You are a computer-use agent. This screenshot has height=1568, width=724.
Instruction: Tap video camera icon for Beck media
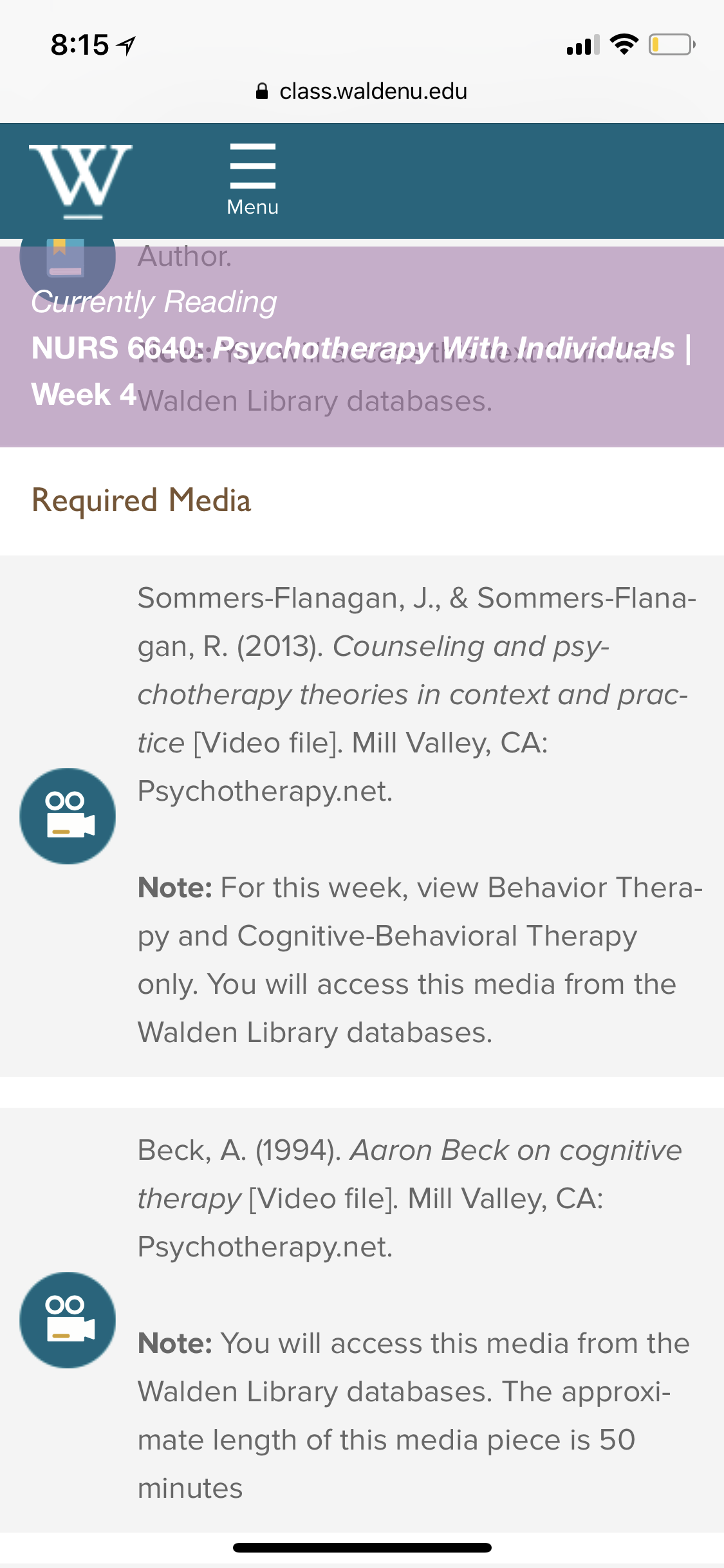pyautogui.click(x=68, y=1320)
